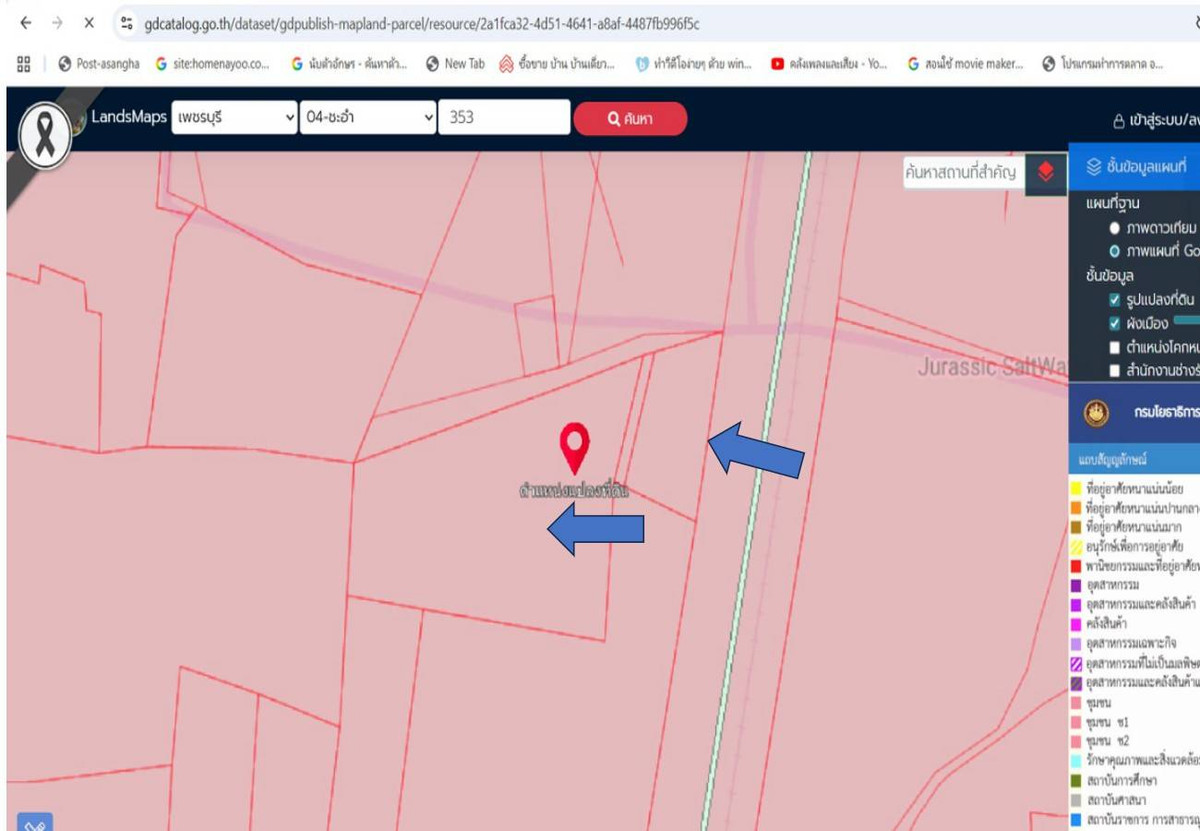Uncheck the ผังเมือง layer checkbox
1200x831 pixels.
tap(1114, 324)
